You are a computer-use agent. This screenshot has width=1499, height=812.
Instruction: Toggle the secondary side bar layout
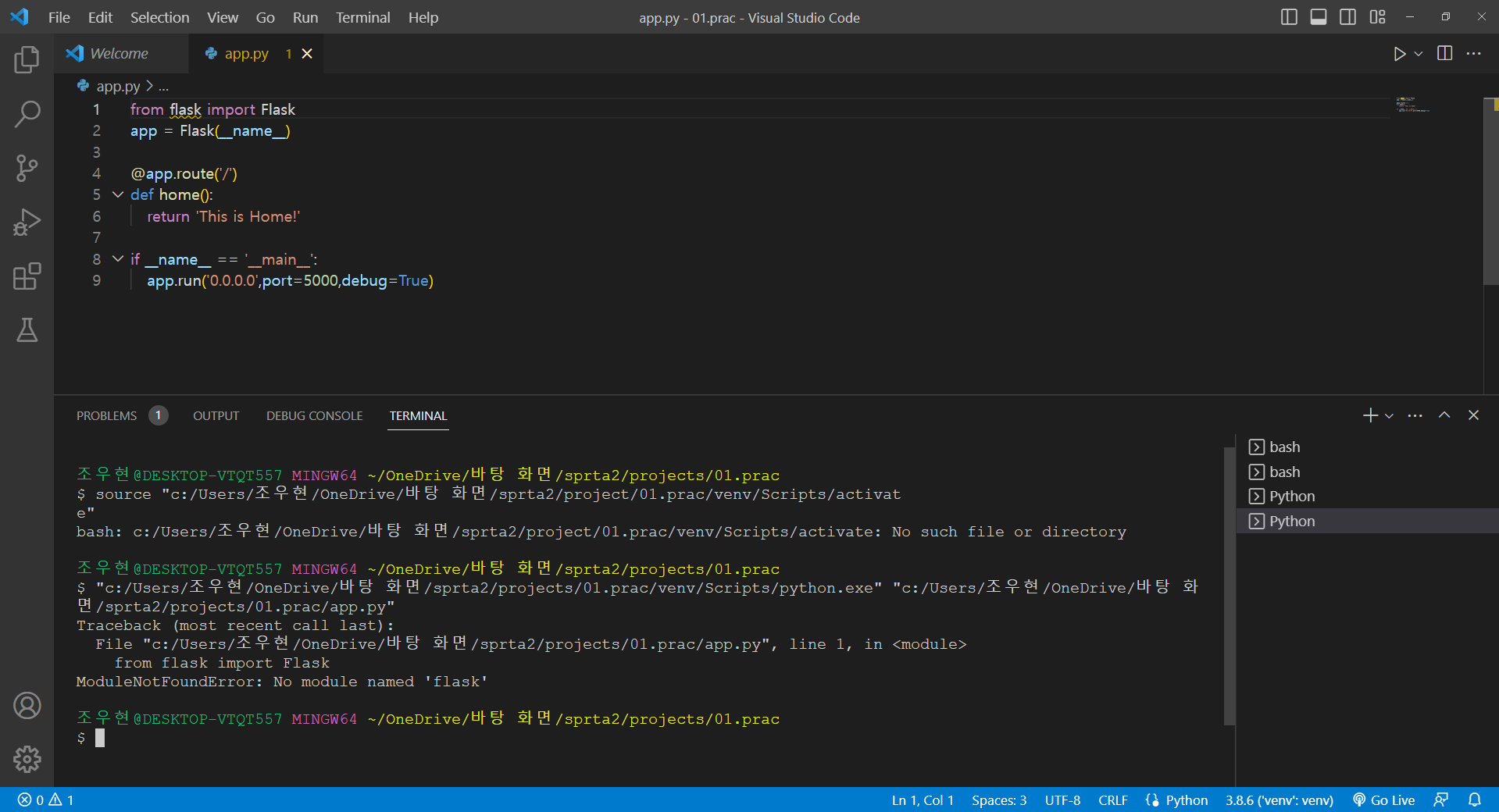click(1347, 17)
